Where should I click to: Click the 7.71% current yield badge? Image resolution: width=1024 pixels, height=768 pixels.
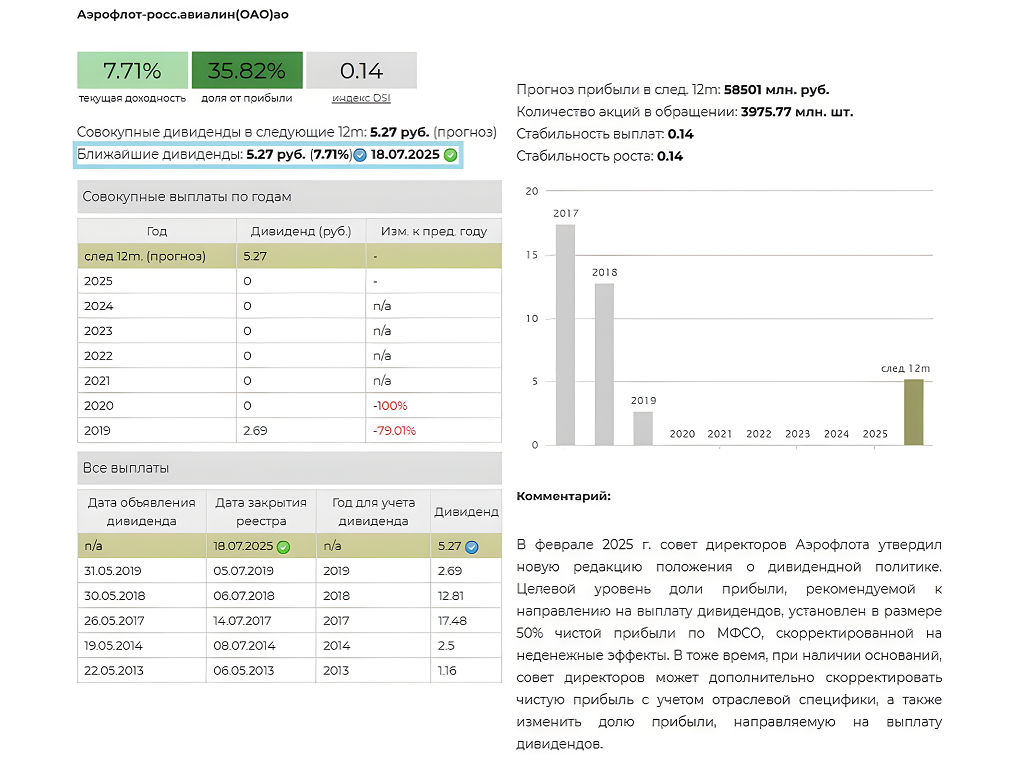132,71
